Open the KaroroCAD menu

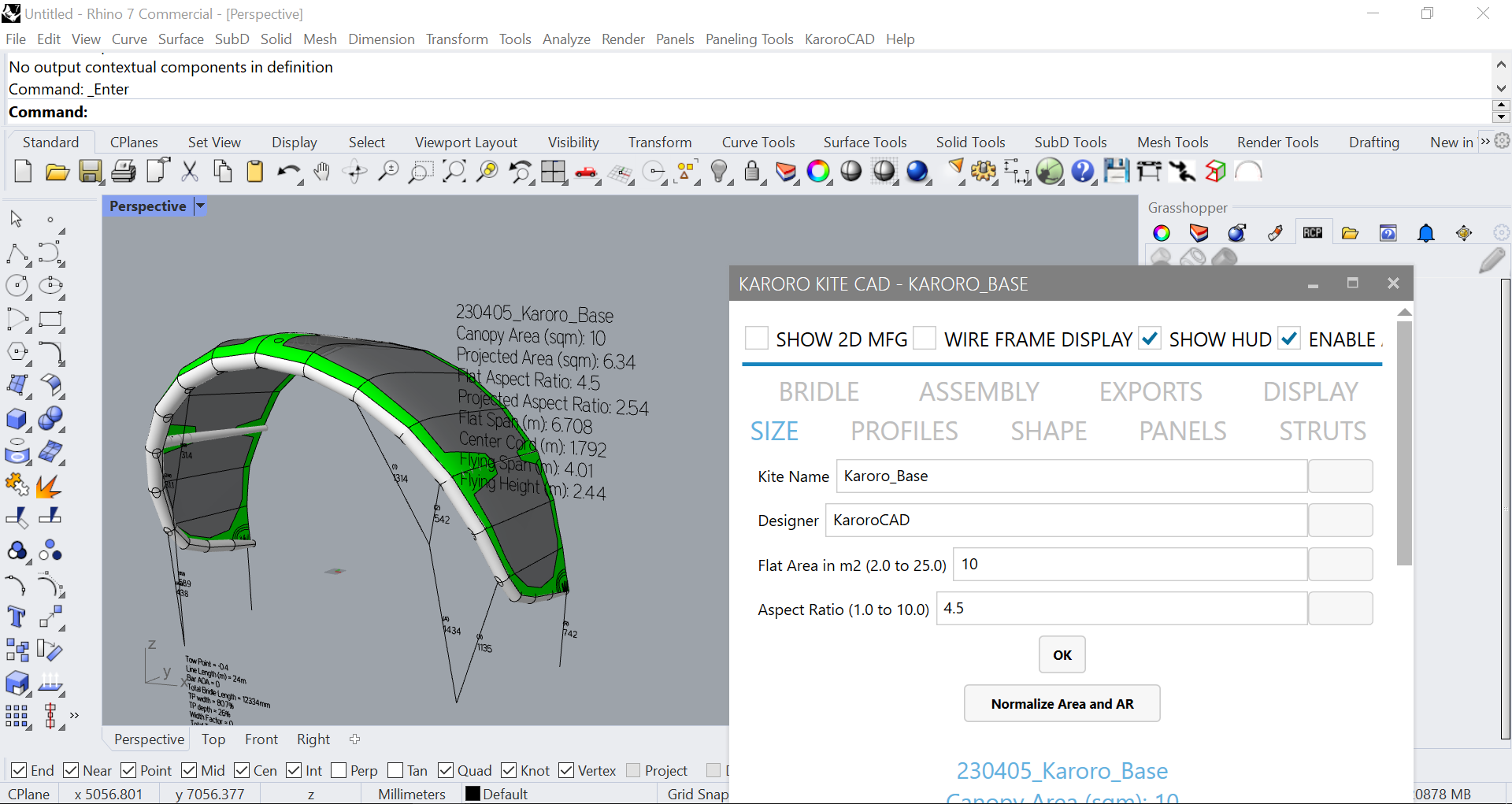(839, 39)
